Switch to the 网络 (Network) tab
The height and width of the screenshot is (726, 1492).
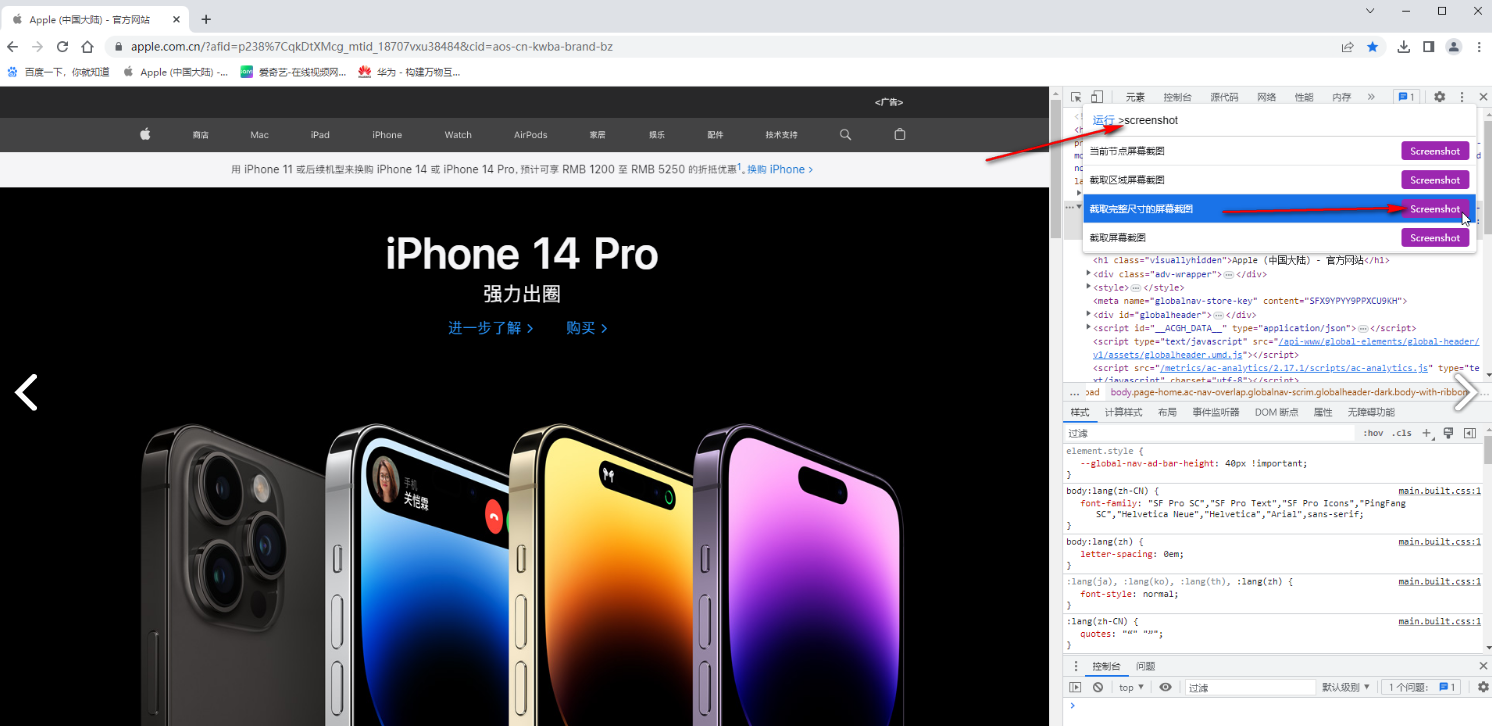pos(1266,97)
